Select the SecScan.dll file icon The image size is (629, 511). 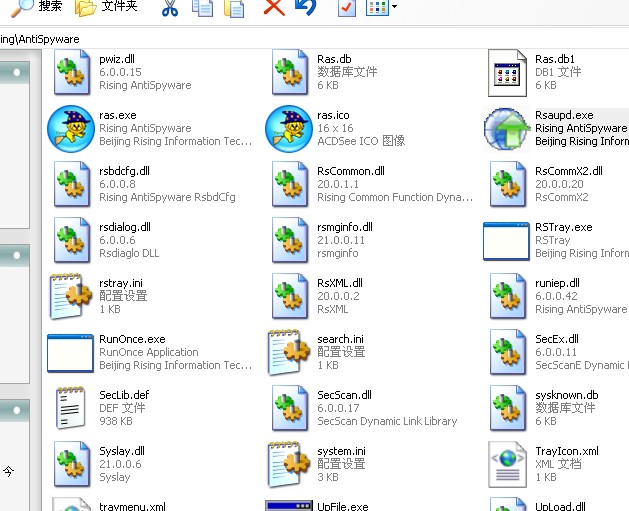point(290,408)
